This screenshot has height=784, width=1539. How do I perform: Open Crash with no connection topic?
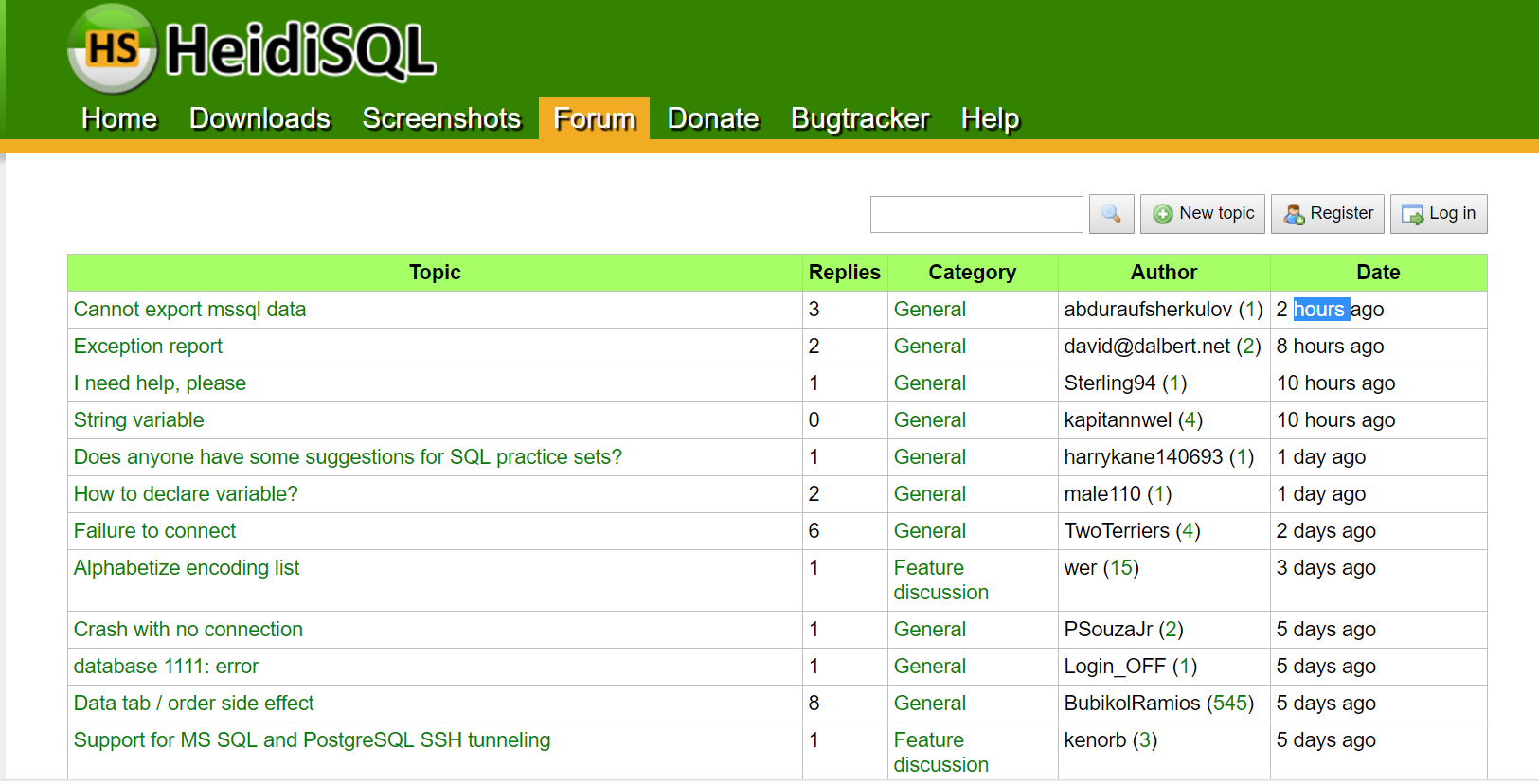[x=188, y=630]
